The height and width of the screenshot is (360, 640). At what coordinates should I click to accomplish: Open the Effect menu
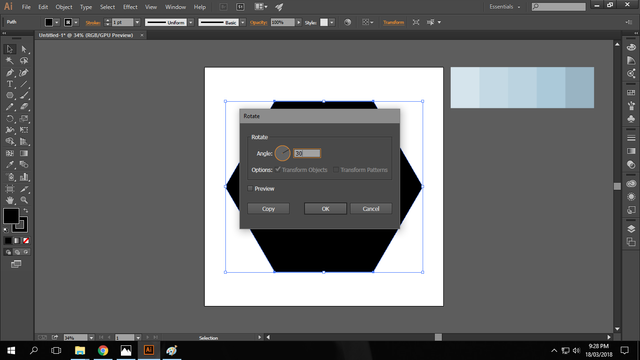[x=130, y=7]
